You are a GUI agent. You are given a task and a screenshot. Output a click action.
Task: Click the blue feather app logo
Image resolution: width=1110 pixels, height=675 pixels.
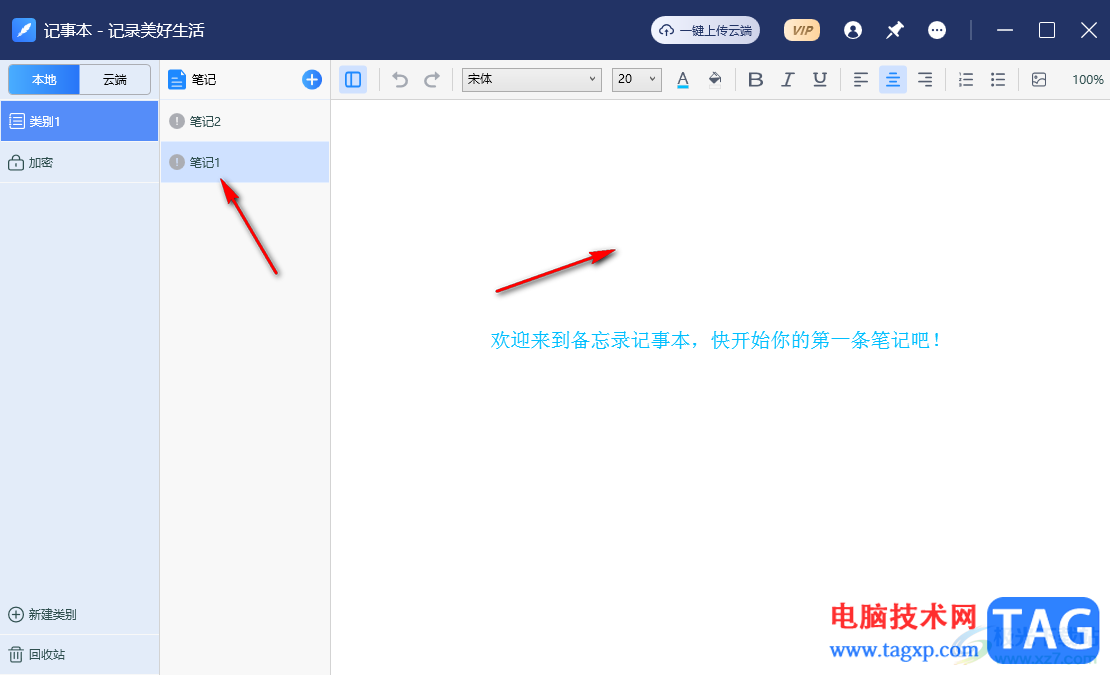(24, 30)
